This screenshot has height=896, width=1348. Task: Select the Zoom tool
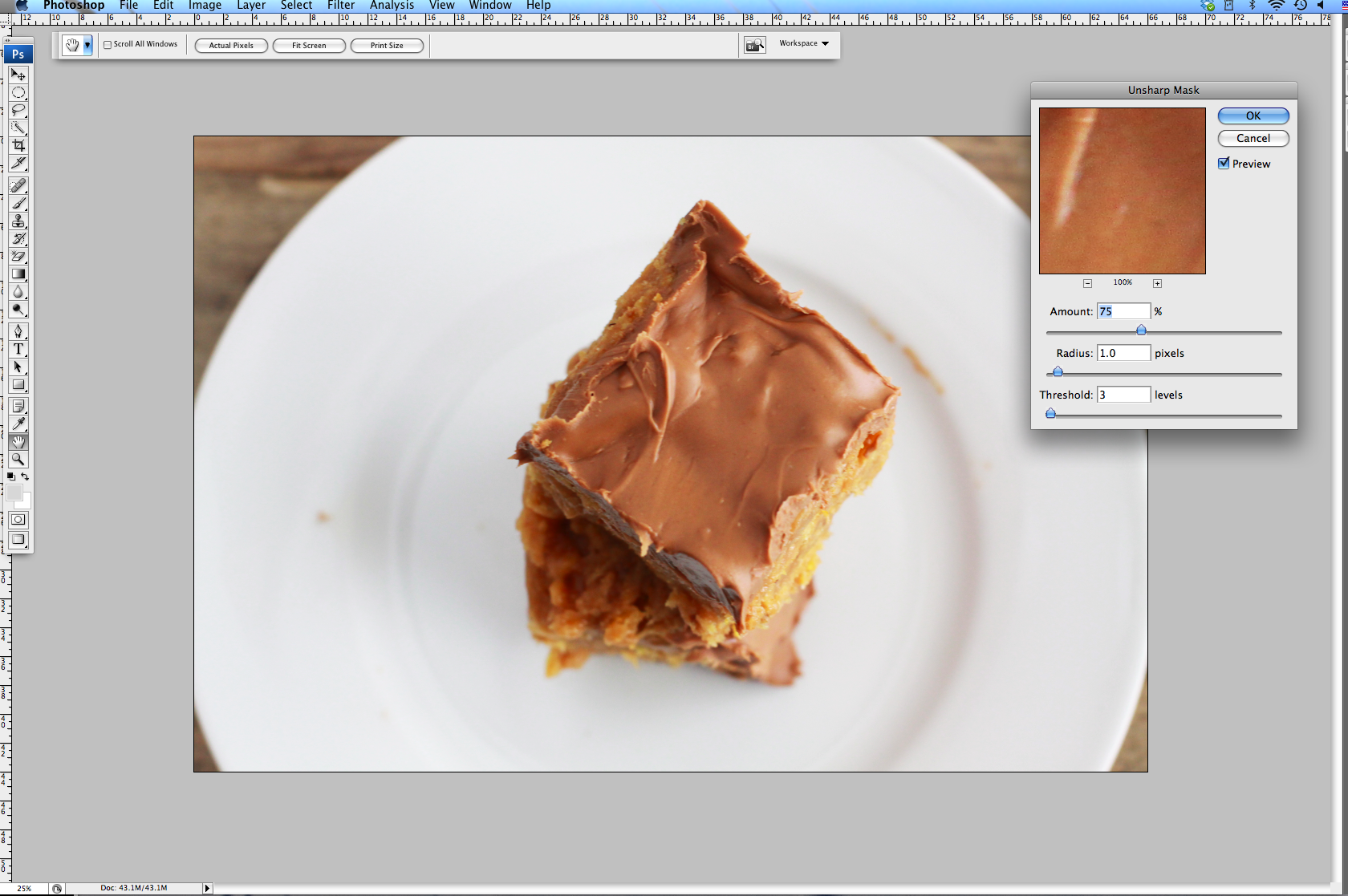(18, 459)
